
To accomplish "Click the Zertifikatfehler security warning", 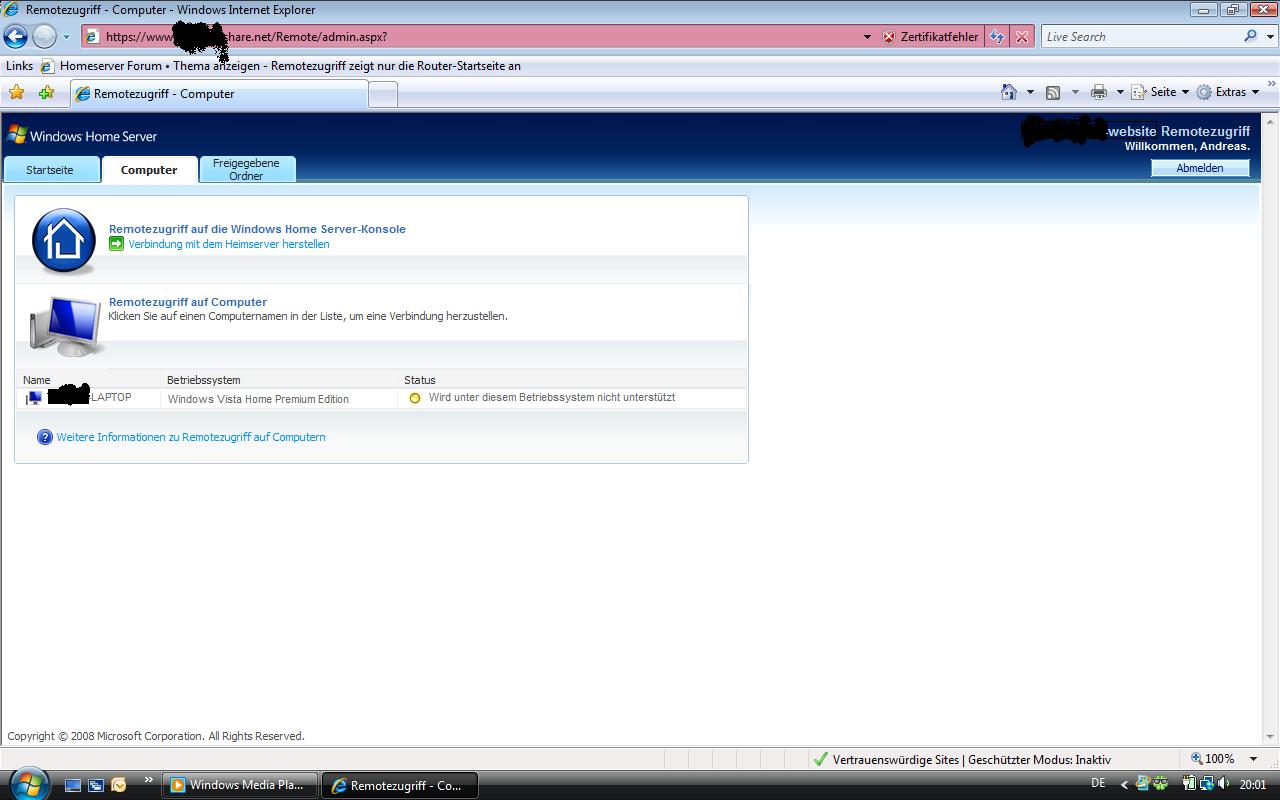I will (x=930, y=37).
